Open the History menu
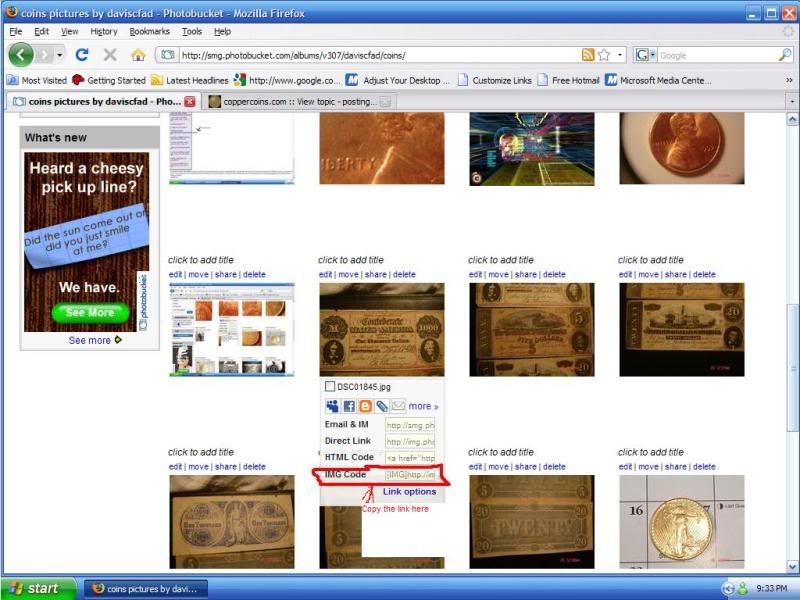 (104, 32)
